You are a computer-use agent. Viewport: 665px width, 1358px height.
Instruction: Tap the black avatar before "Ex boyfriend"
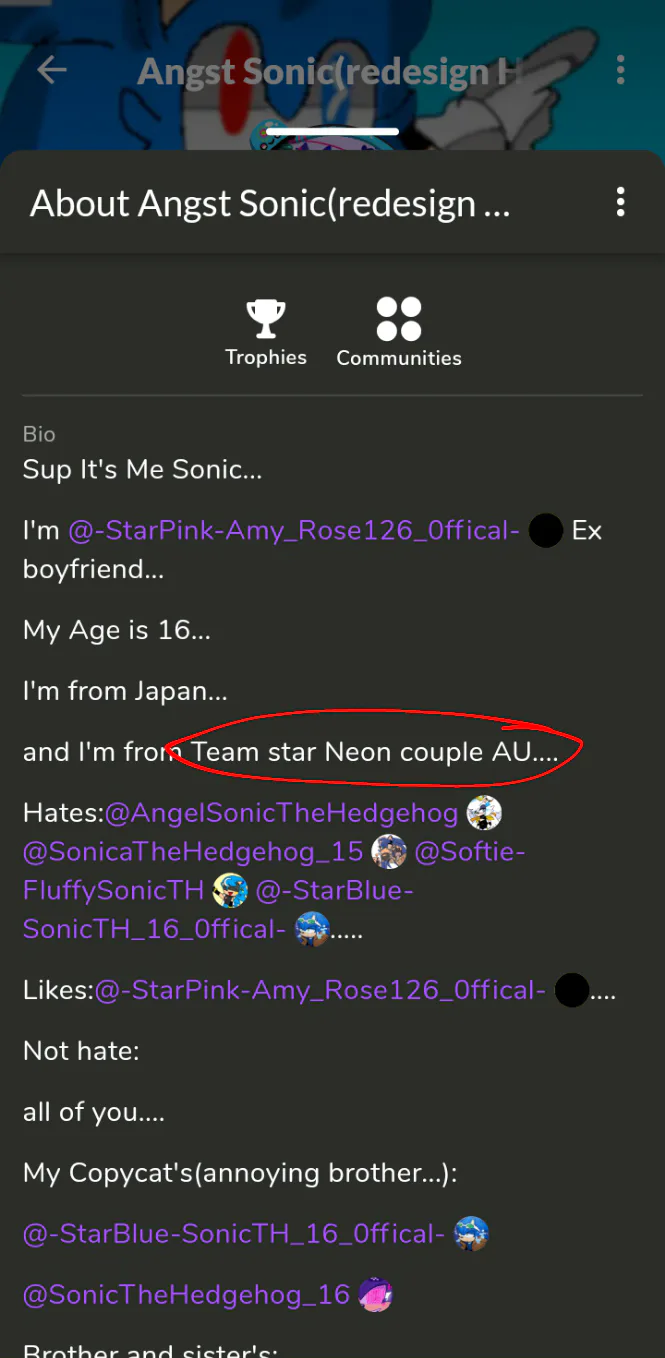545,531
